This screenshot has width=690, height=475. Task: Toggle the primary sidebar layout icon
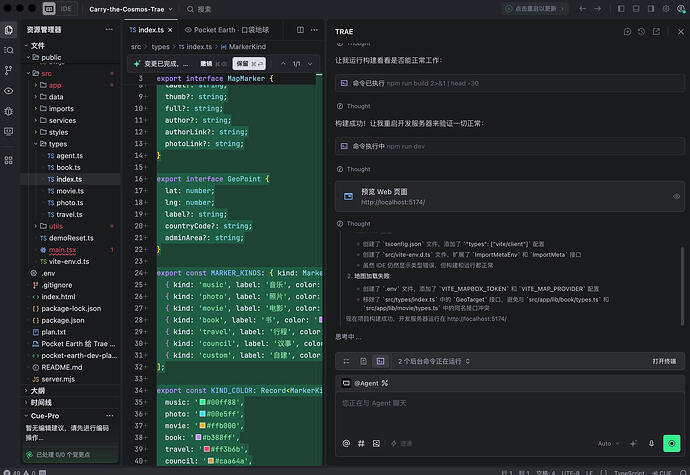tap(621, 9)
